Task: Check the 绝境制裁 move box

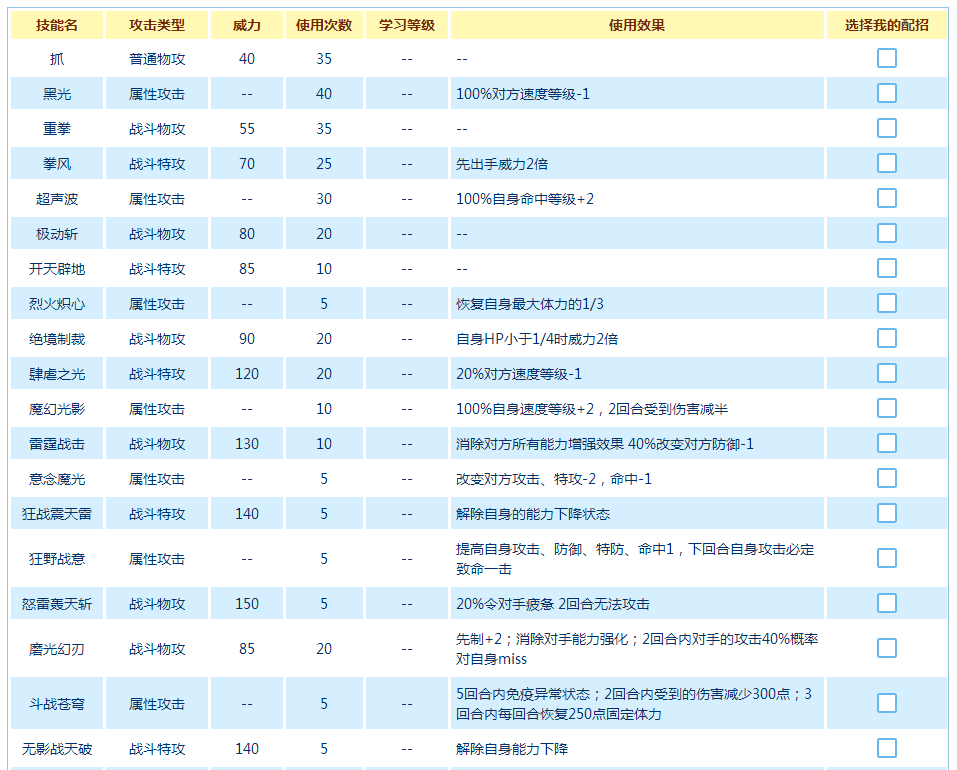Action: pyautogui.click(x=886, y=338)
